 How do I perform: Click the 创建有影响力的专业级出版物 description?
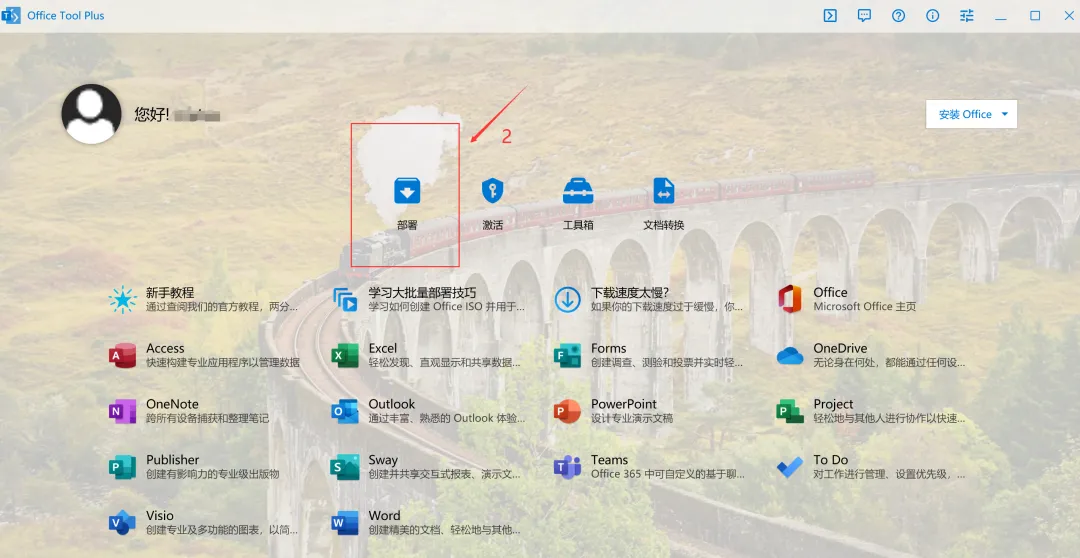pos(213,474)
